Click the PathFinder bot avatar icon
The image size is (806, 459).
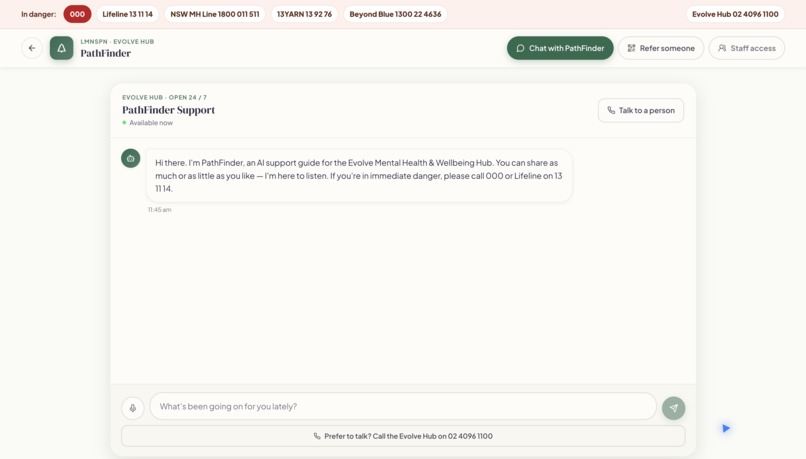pyautogui.click(x=131, y=158)
